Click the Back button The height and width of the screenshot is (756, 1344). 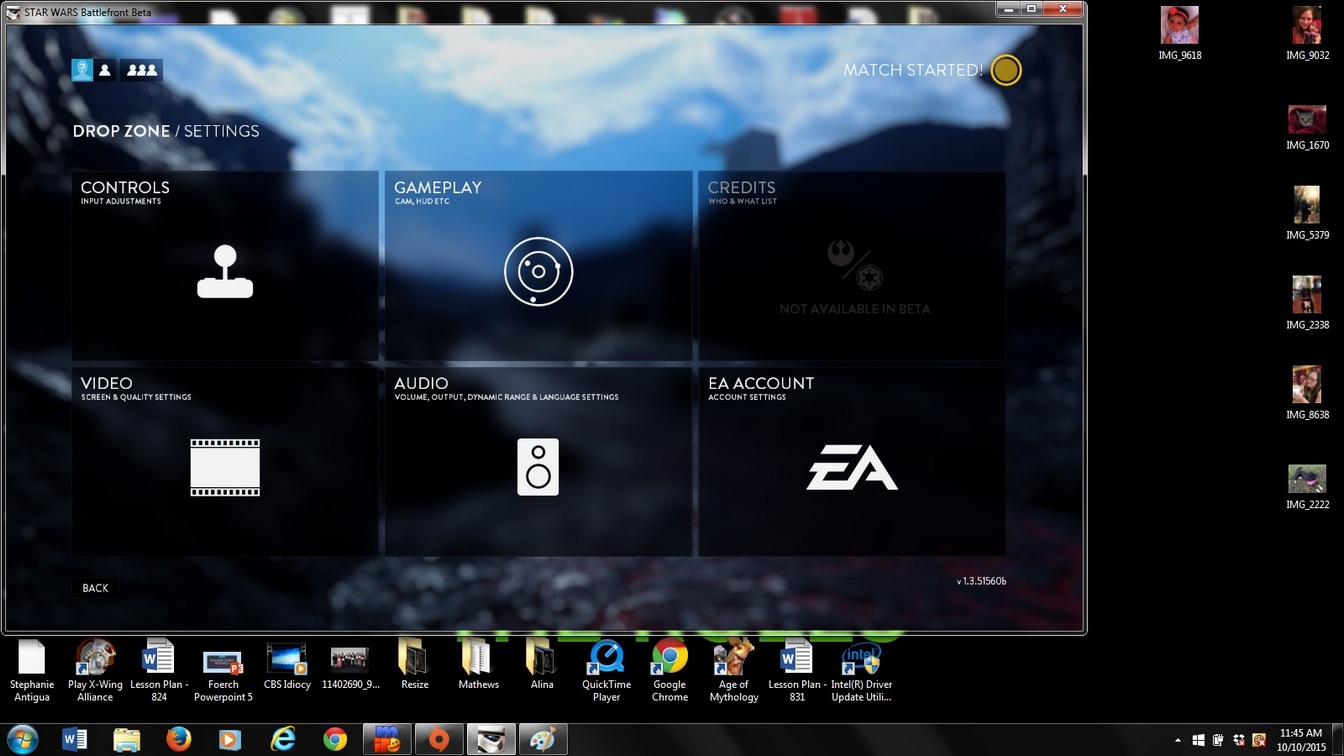click(95, 588)
